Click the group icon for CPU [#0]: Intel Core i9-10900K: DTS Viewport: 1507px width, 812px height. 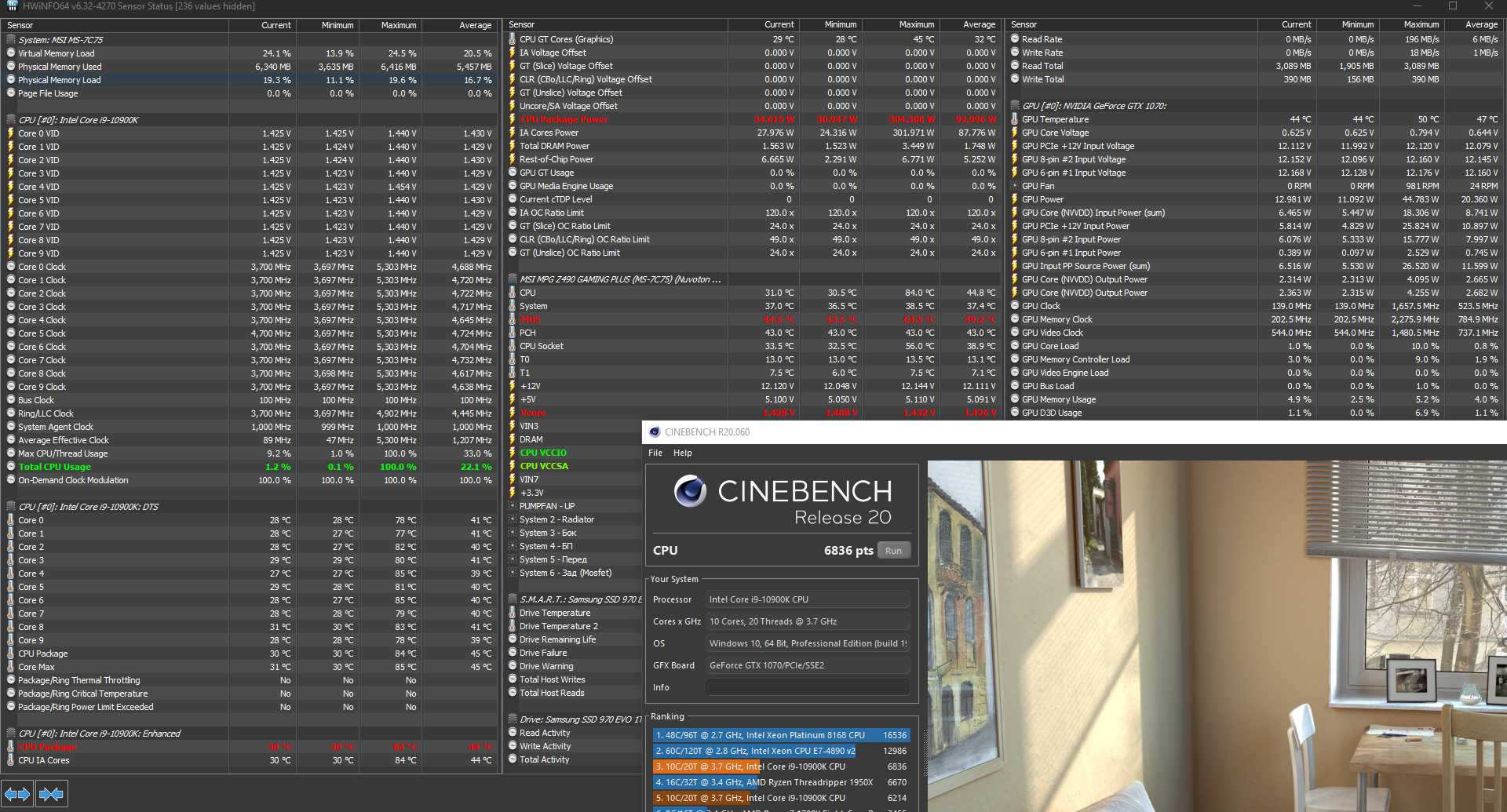[11, 507]
